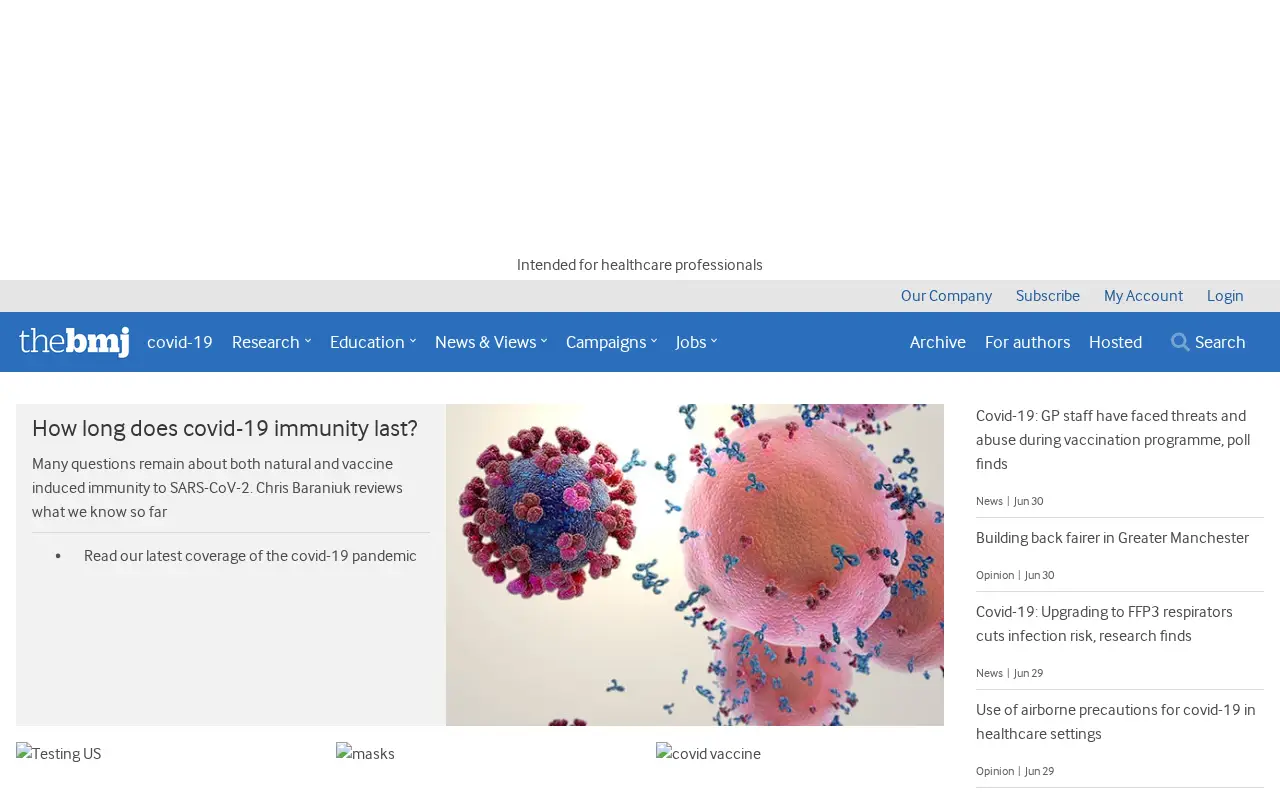Open the covid-19 menu item
Image resolution: width=1280 pixels, height=800 pixels.
[x=180, y=342]
